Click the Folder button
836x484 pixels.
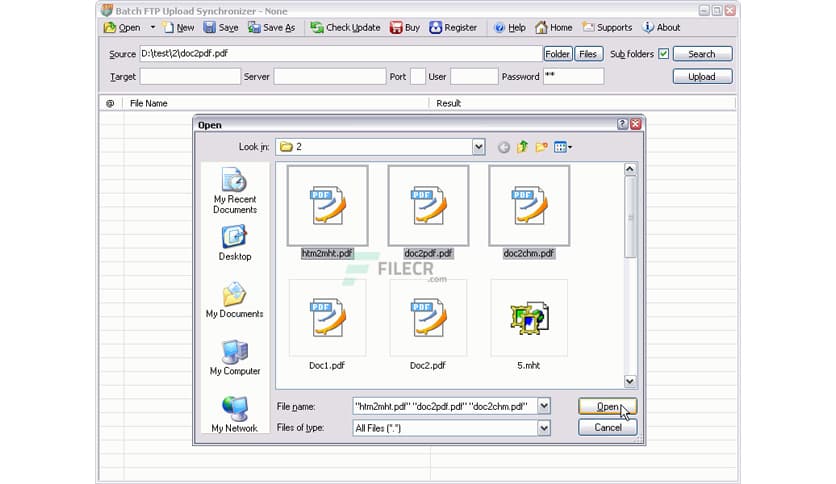coord(558,54)
